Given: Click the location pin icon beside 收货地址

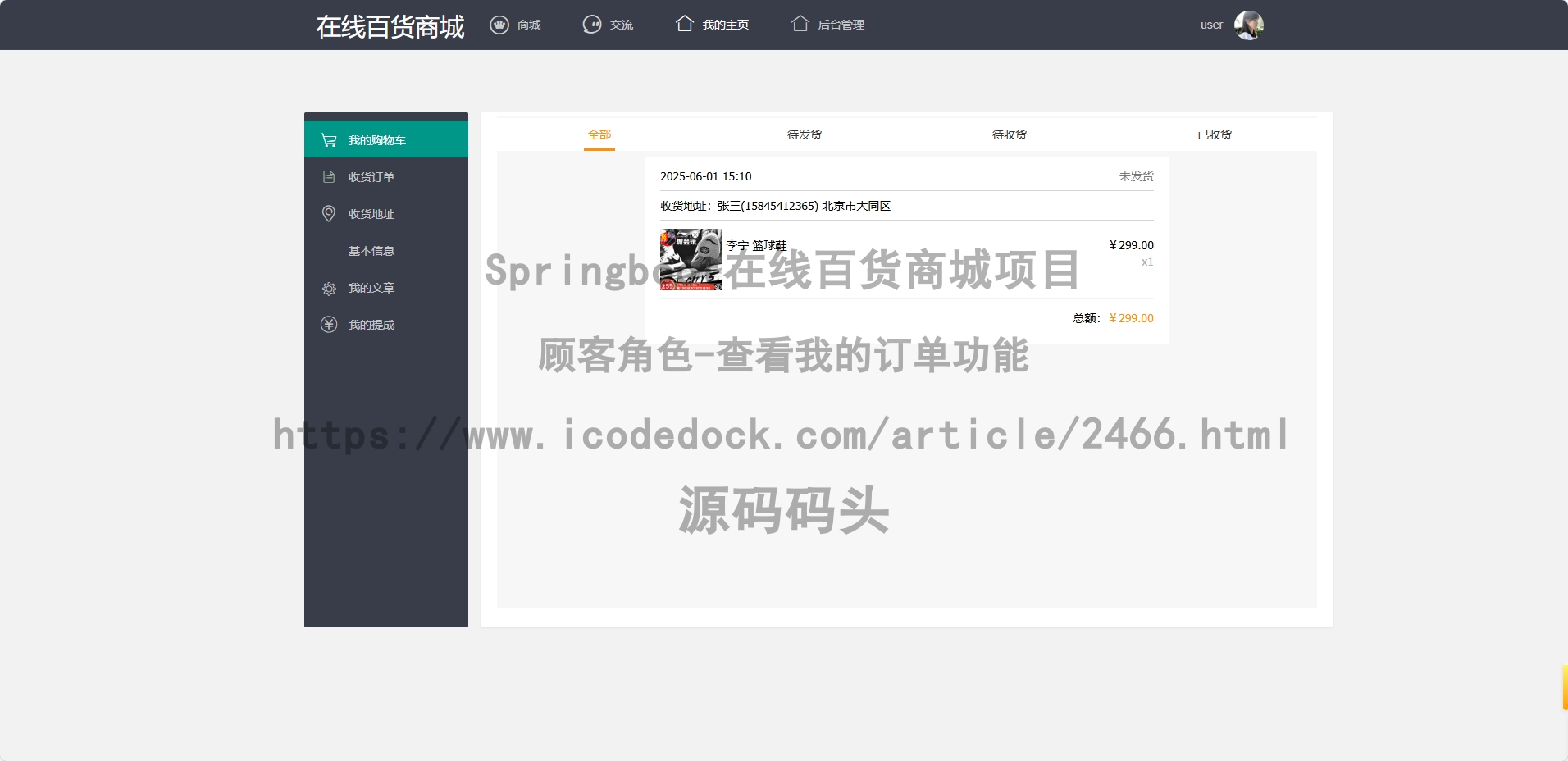Looking at the screenshot, I should coord(329,214).
